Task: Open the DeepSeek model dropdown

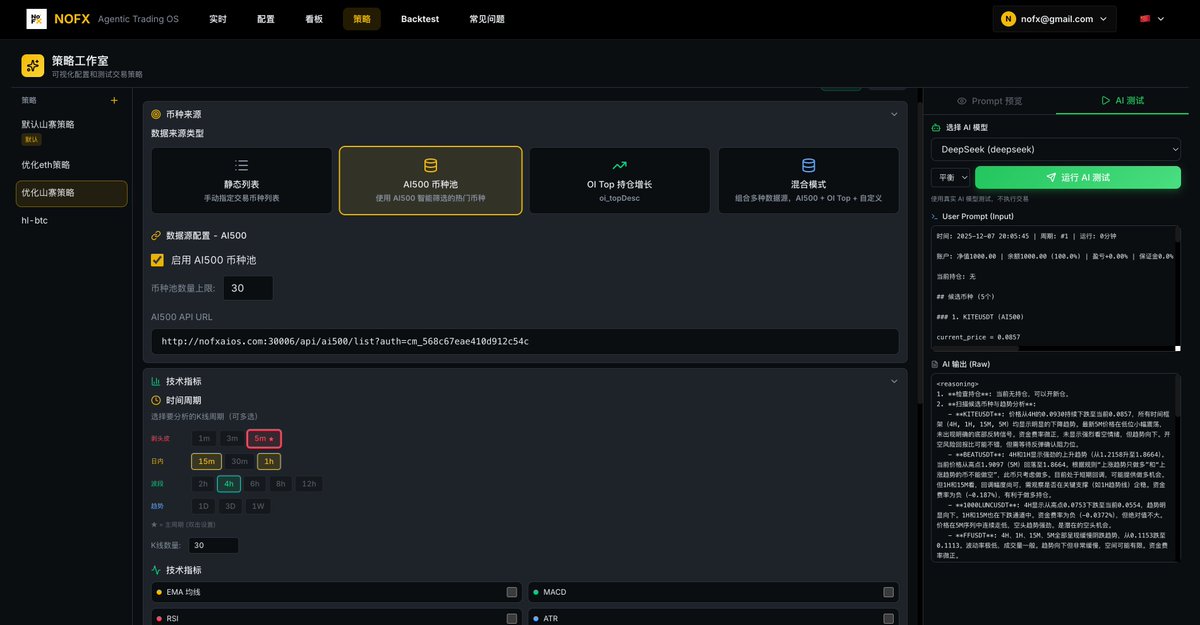Action: point(1056,149)
